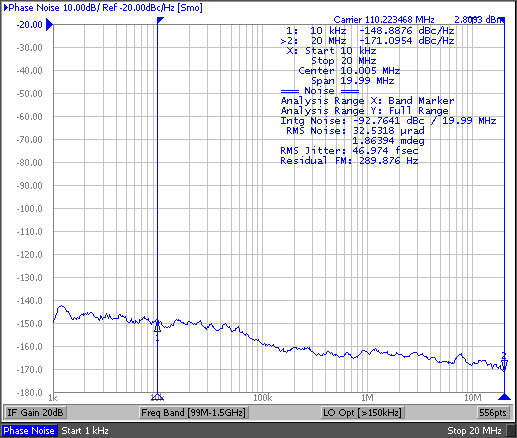Select the Phase Noise tab in status bar

pos(29,430)
